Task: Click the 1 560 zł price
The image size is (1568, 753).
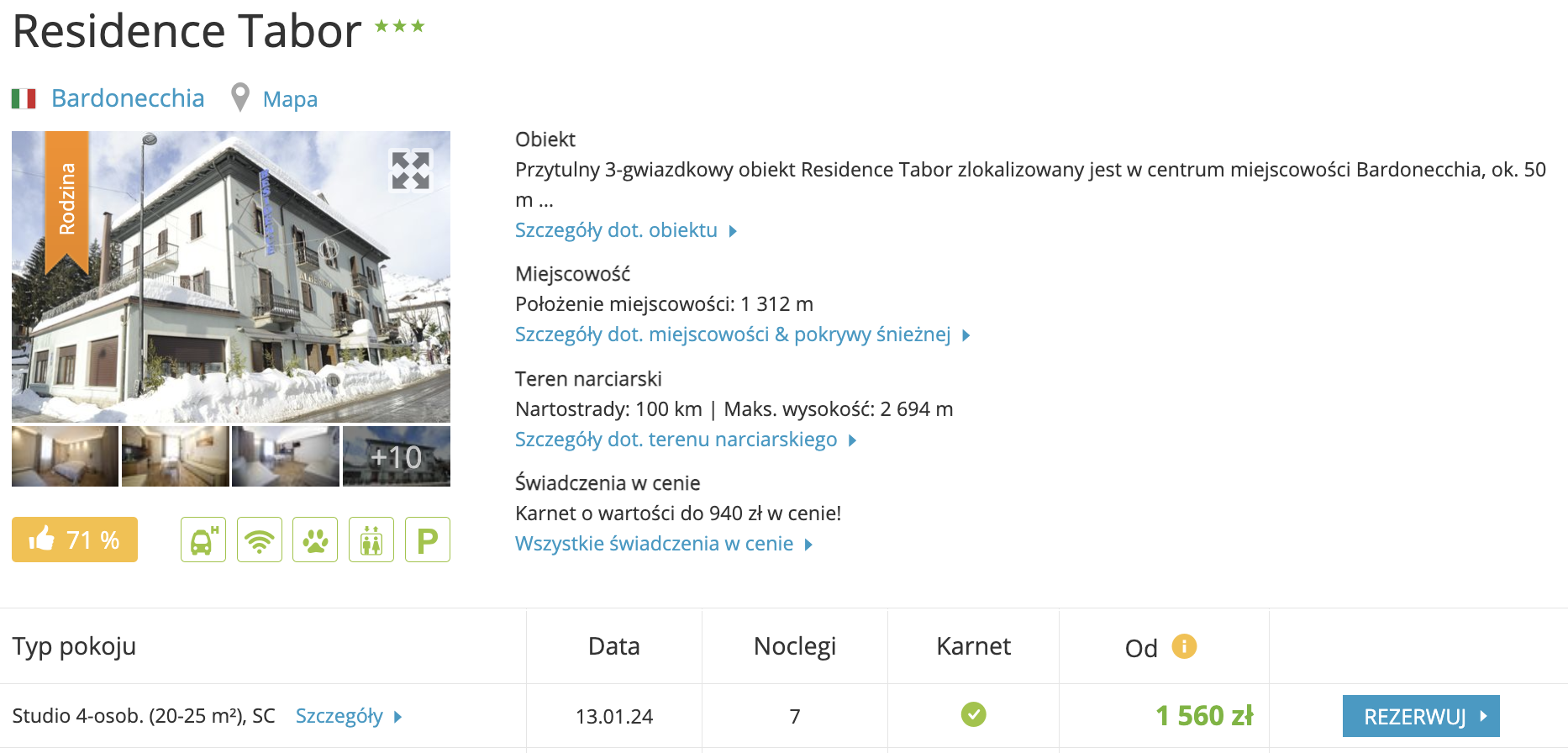Action: [1204, 716]
